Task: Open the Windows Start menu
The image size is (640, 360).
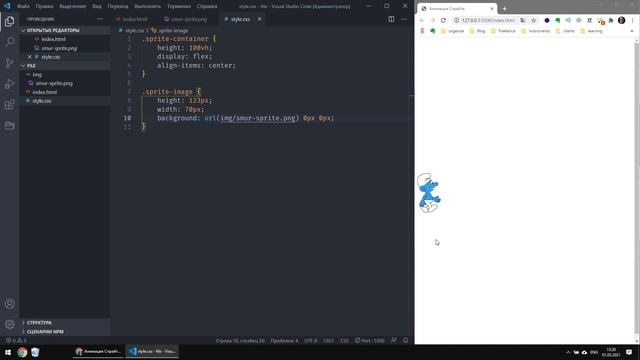Action: pos(8,352)
